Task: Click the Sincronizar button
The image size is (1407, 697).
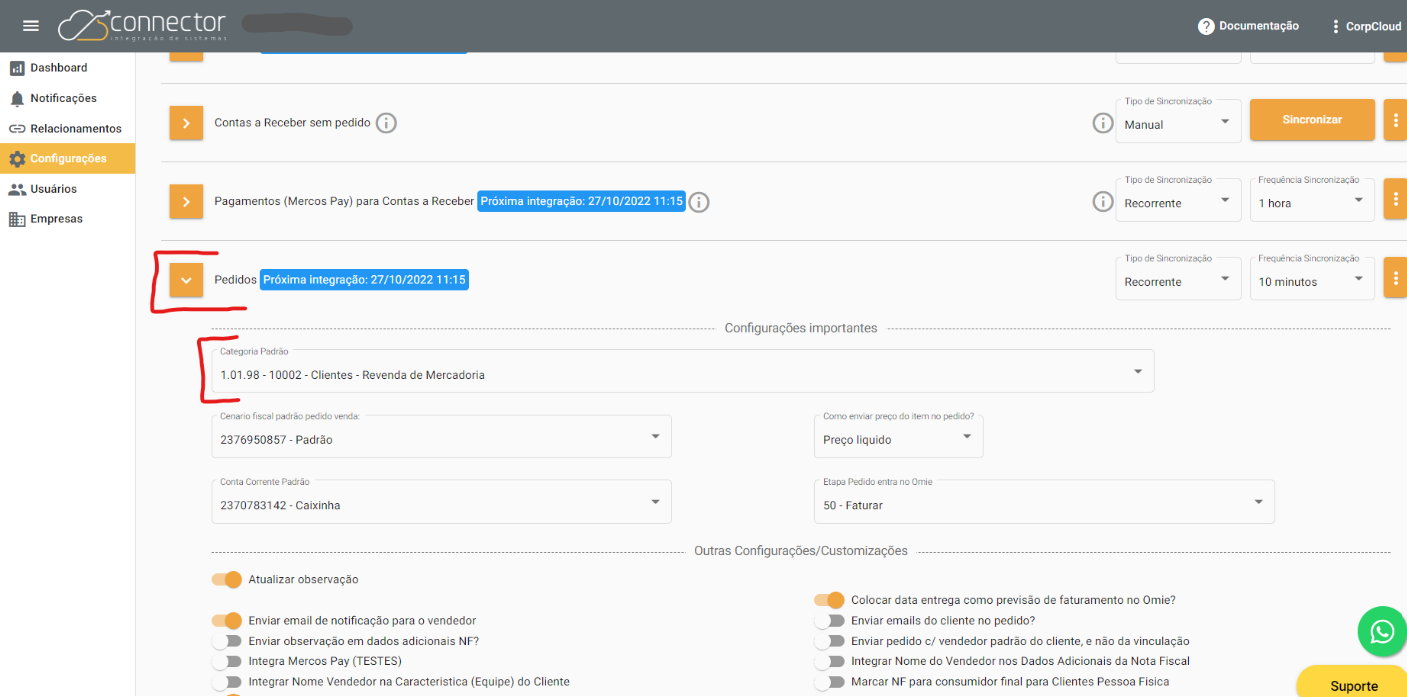Action: pyautogui.click(x=1312, y=120)
